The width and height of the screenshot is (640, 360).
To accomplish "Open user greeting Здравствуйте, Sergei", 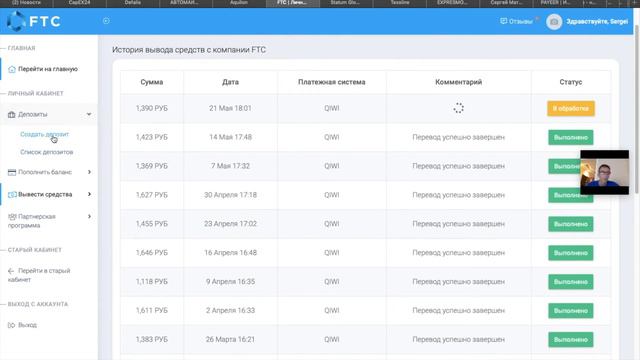I will 597,21.
